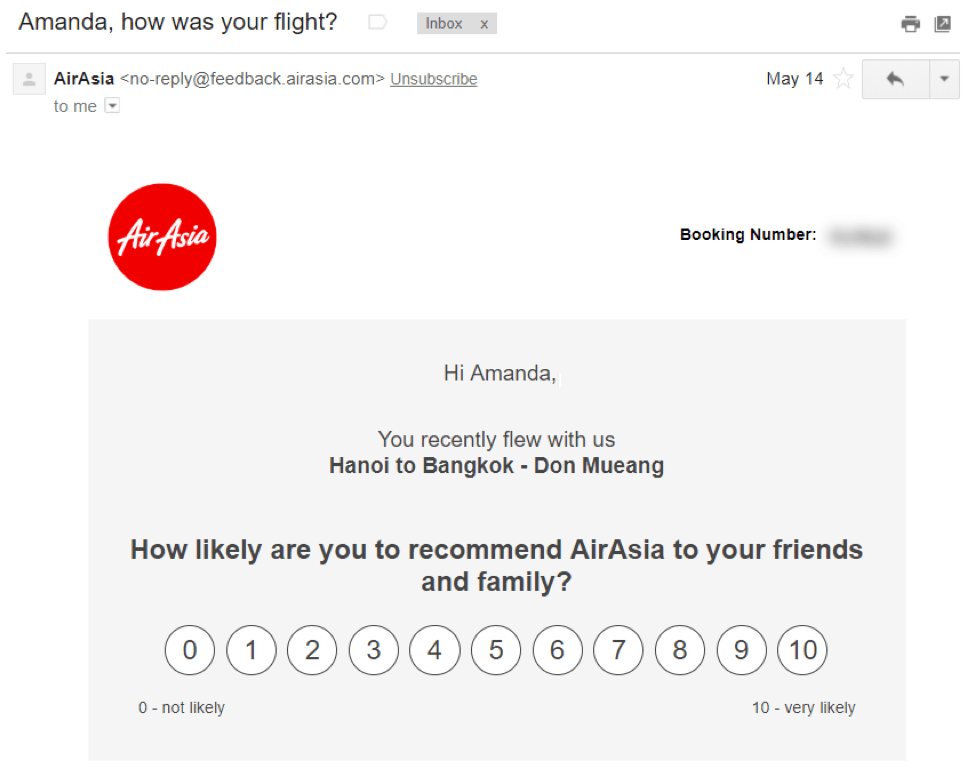Choose rating 5 on the scale
975x777 pixels.
(496, 650)
